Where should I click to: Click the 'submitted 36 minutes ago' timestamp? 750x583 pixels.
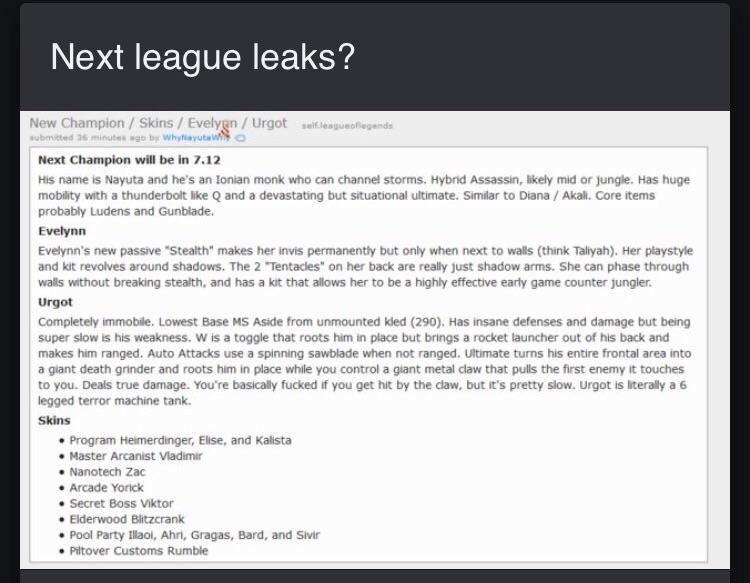coord(88,138)
